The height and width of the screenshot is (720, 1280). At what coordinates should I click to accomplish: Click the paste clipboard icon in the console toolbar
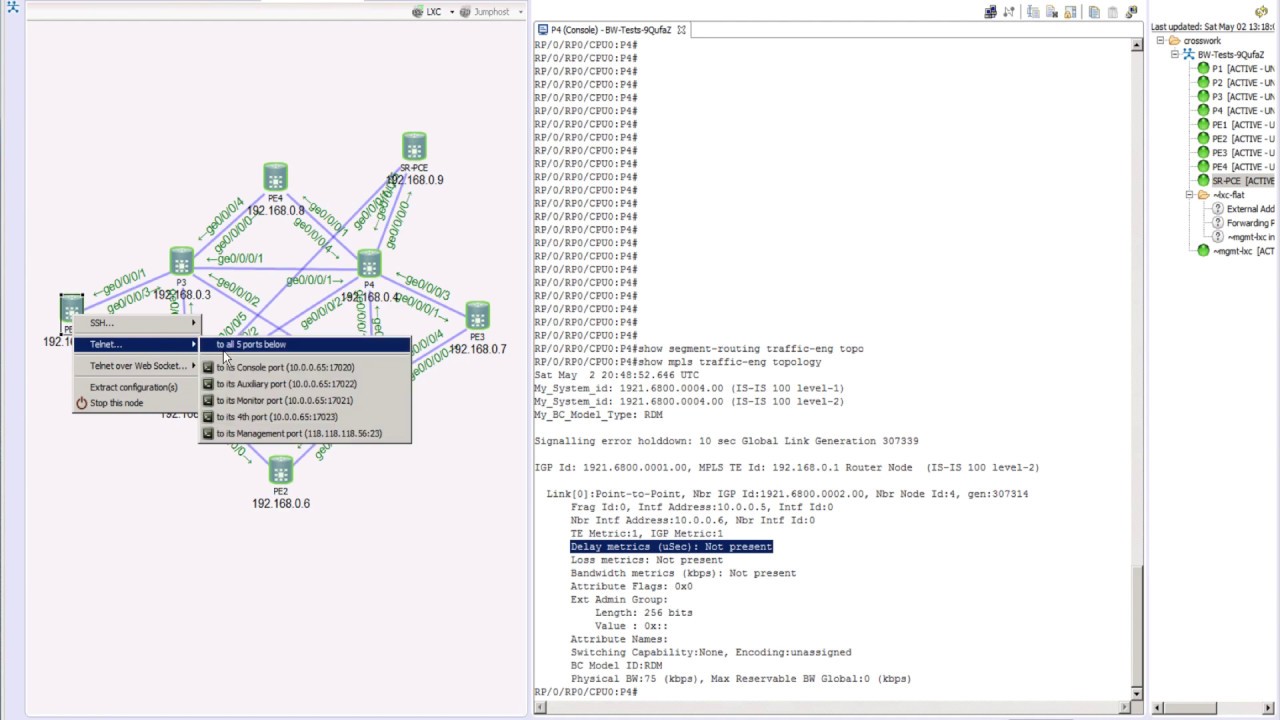pos(1113,12)
